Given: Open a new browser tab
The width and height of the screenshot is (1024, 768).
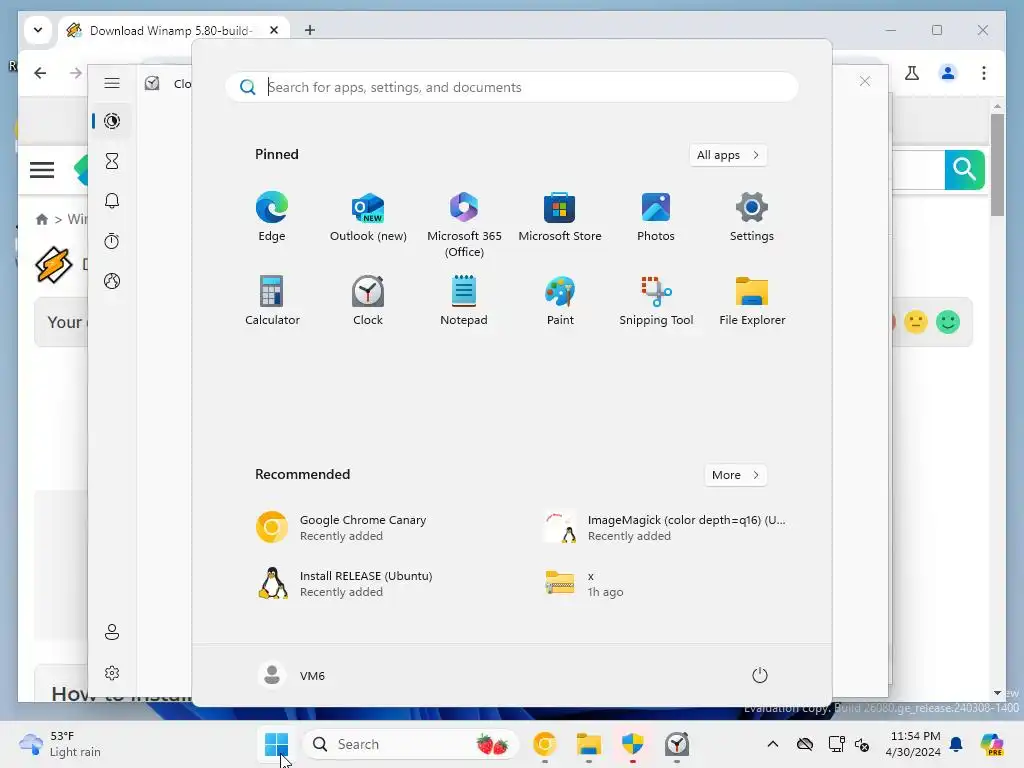Looking at the screenshot, I should tap(310, 30).
